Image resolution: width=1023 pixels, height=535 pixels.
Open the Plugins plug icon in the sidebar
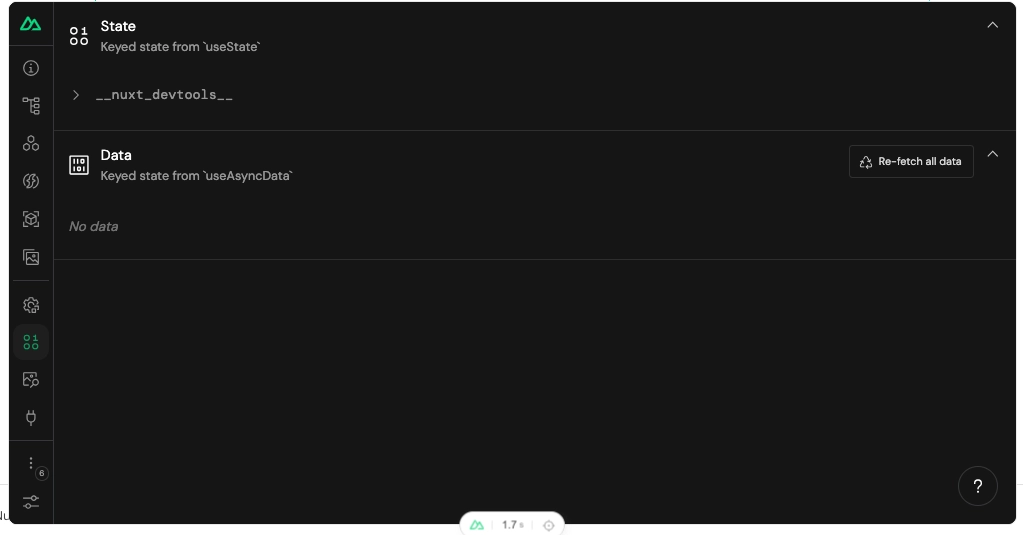pyautogui.click(x=31, y=418)
